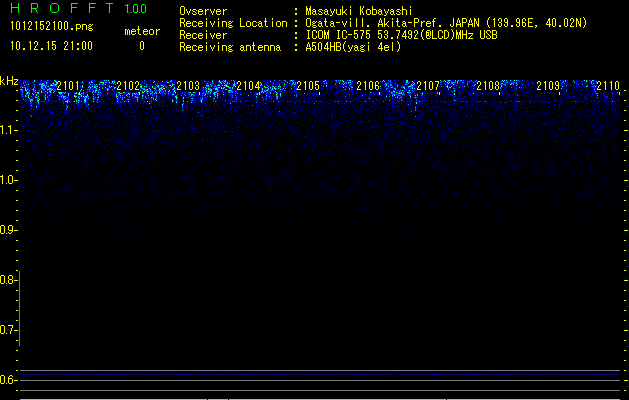Select observer name Masayuki Kobayashi
The width and height of the screenshot is (629, 400).
(359, 11)
